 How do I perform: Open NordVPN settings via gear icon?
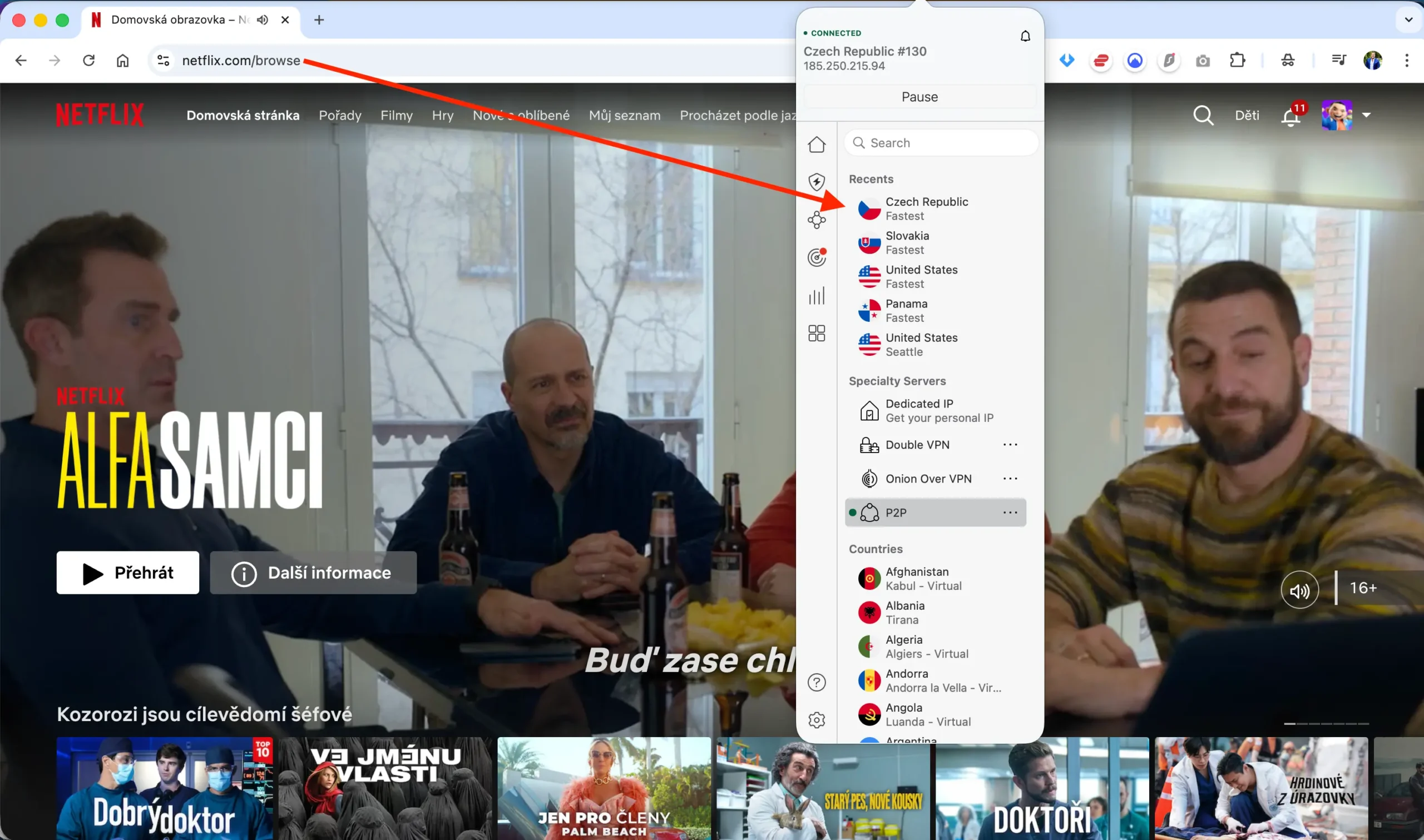817,719
